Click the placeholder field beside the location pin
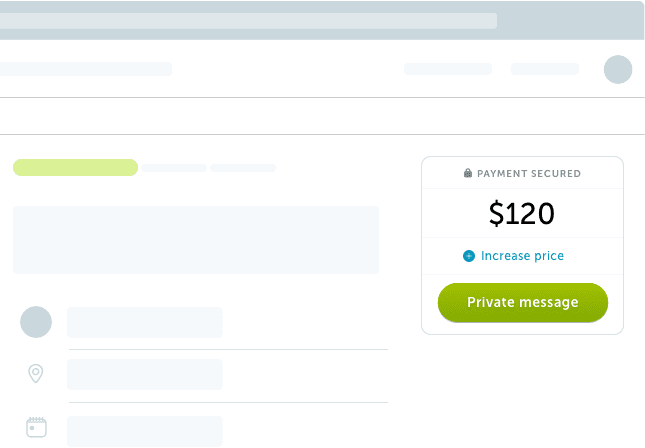This screenshot has width=645, height=448. point(145,374)
